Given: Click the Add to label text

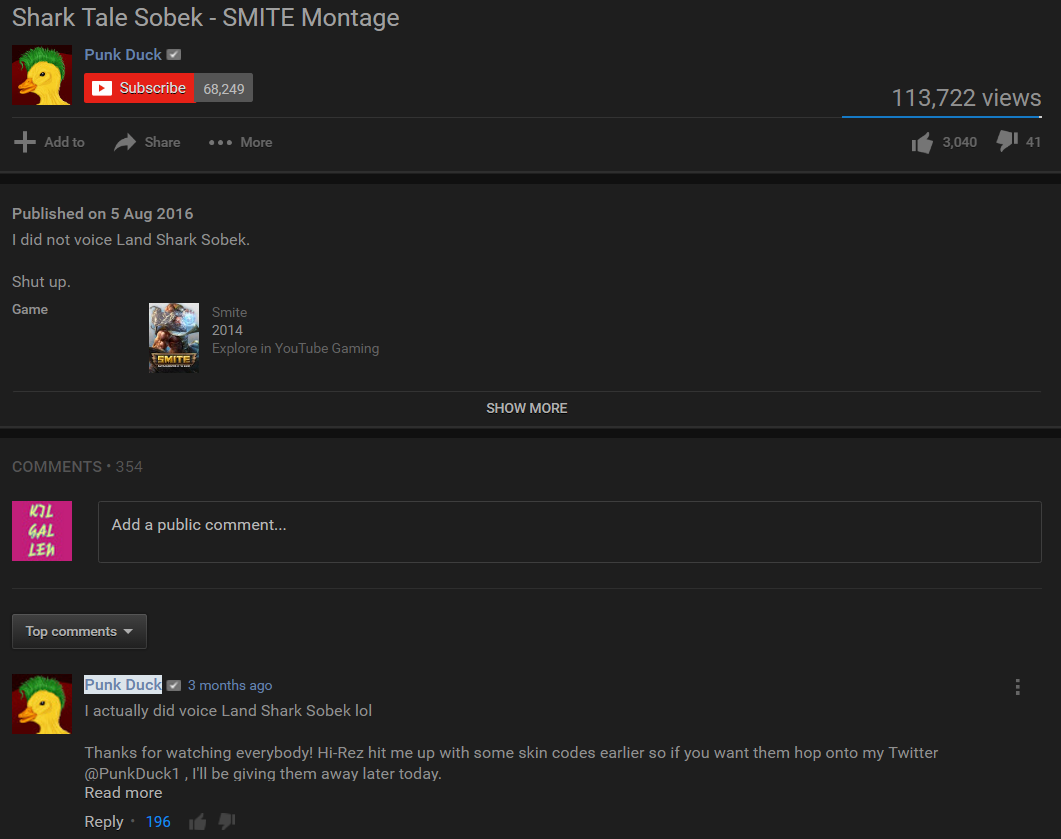Looking at the screenshot, I should point(64,142).
